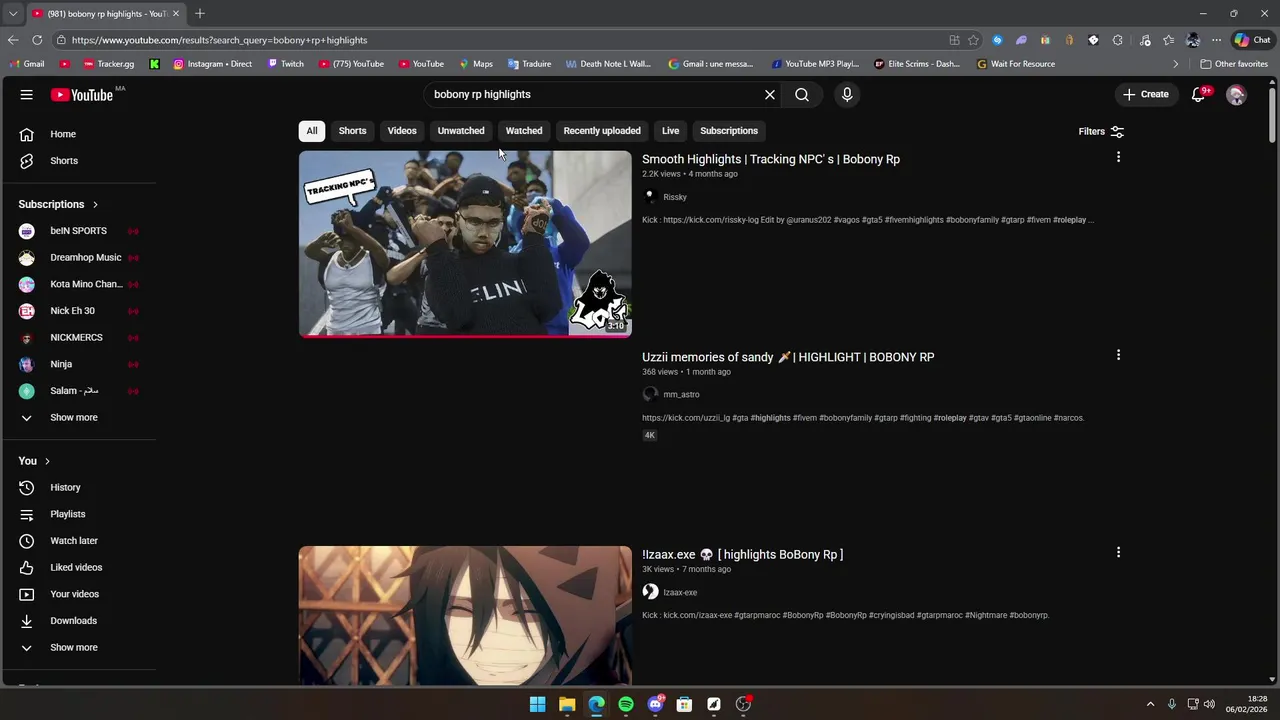Open Smooth Highlights video title
This screenshot has width=1280, height=720.
[x=771, y=159]
